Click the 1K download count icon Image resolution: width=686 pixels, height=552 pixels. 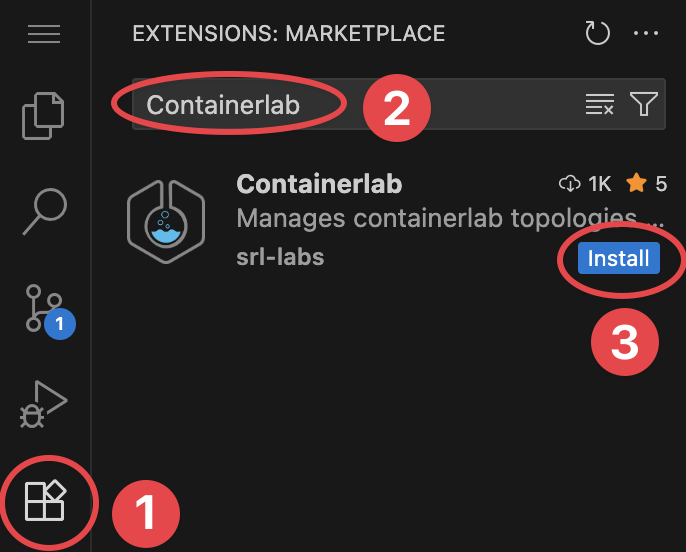570,184
